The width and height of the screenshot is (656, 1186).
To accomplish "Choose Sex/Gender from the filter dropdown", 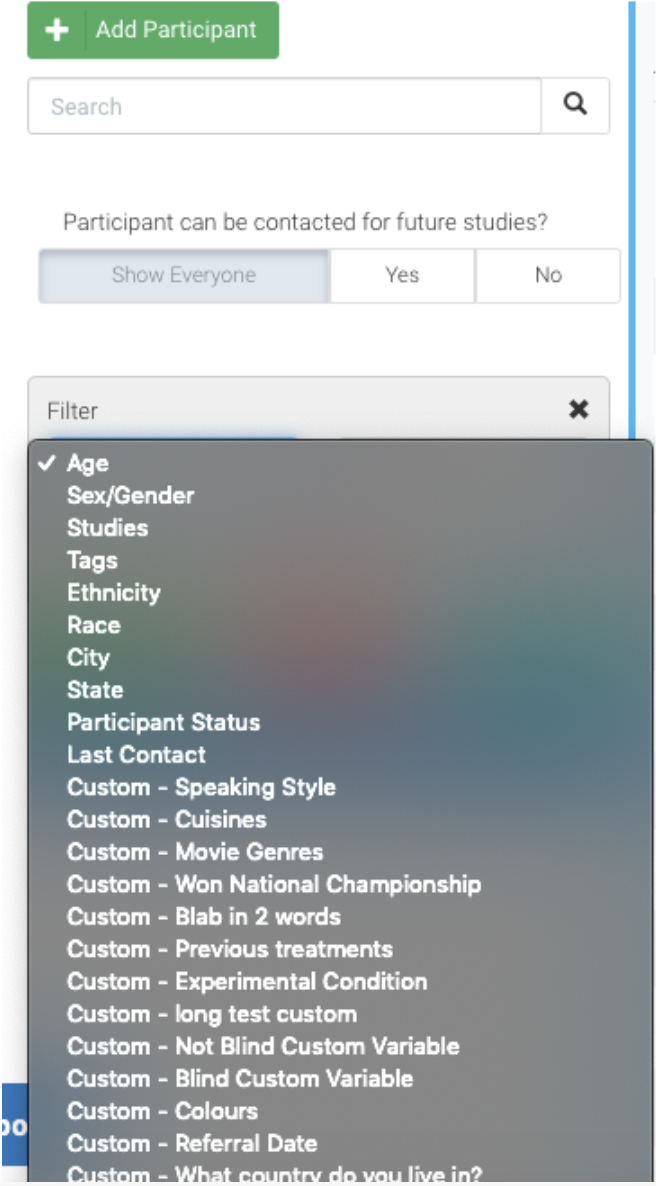I will click(130, 495).
